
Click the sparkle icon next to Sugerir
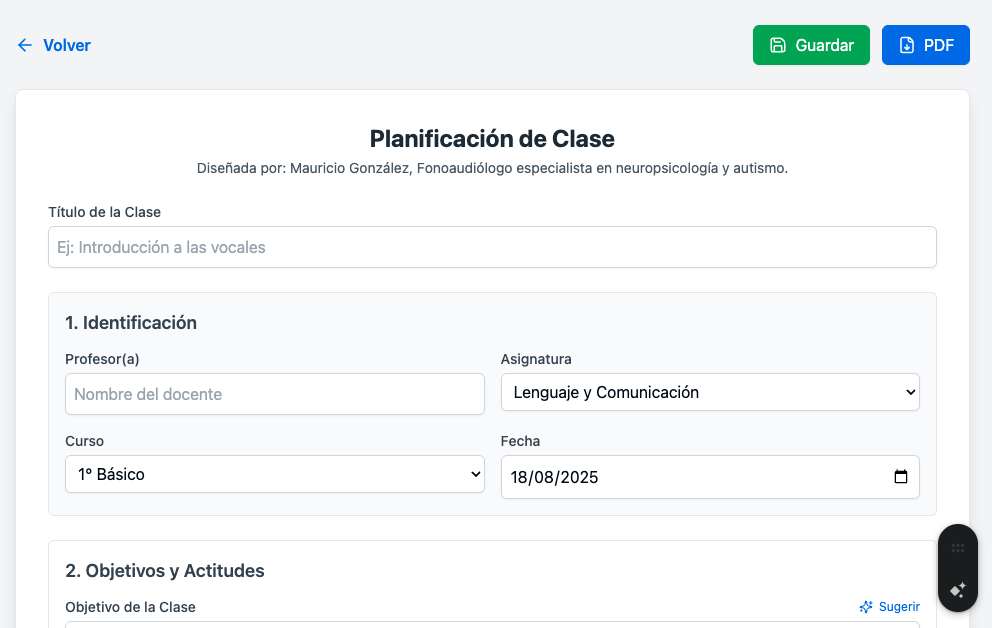pos(866,607)
